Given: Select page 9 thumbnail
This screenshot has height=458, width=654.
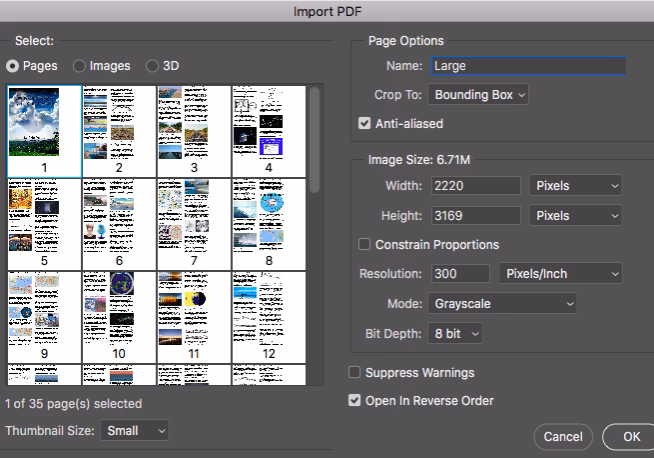Looking at the screenshot, I should (x=44, y=317).
